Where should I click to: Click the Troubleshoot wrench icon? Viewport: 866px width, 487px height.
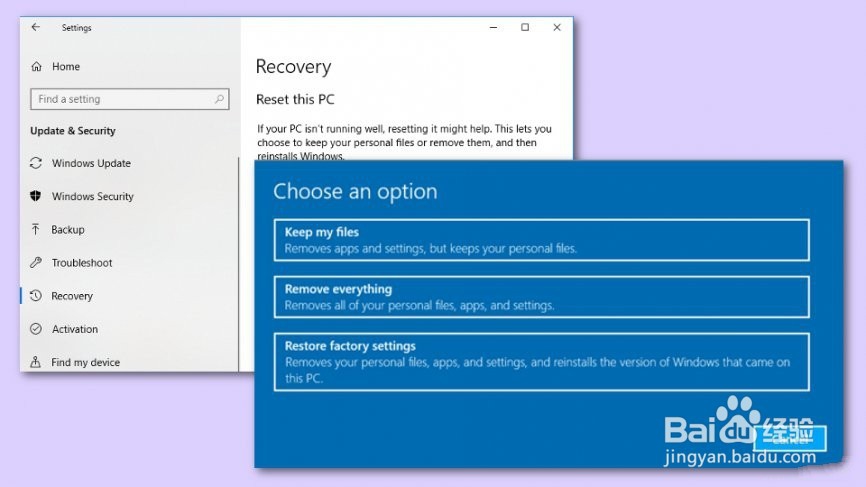pos(36,262)
